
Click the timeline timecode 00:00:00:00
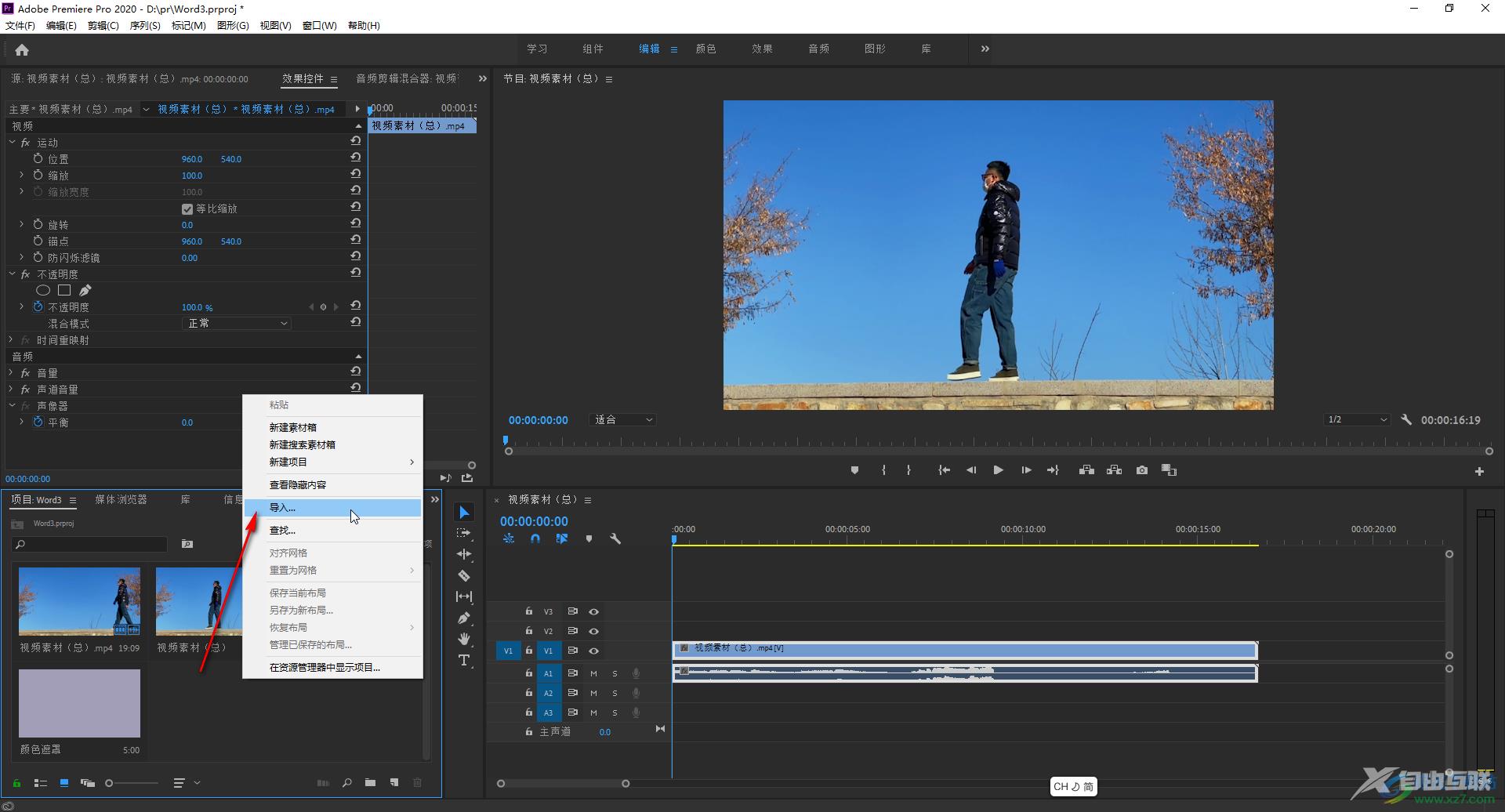coord(535,521)
